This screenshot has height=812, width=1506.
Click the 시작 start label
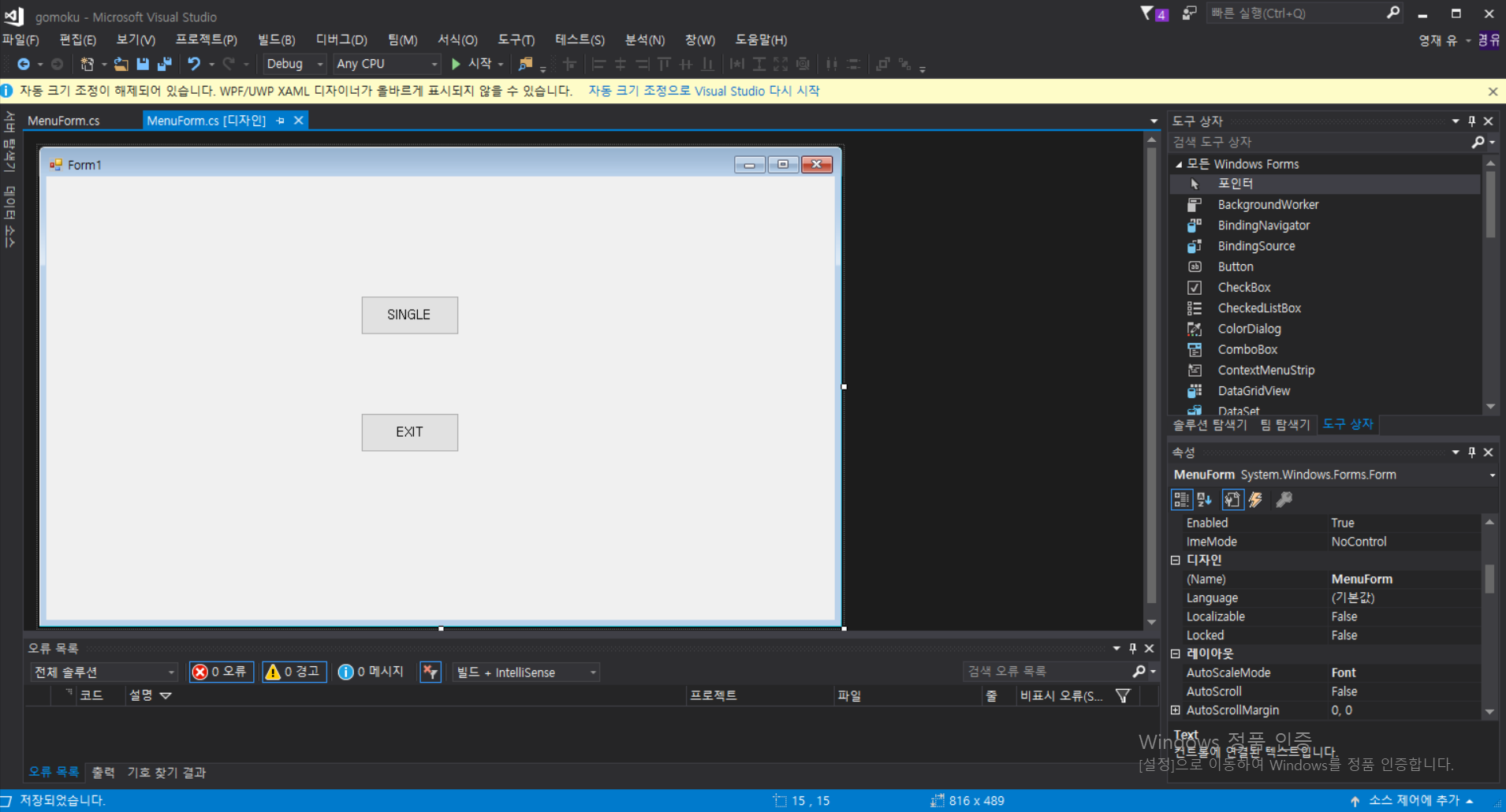point(479,63)
